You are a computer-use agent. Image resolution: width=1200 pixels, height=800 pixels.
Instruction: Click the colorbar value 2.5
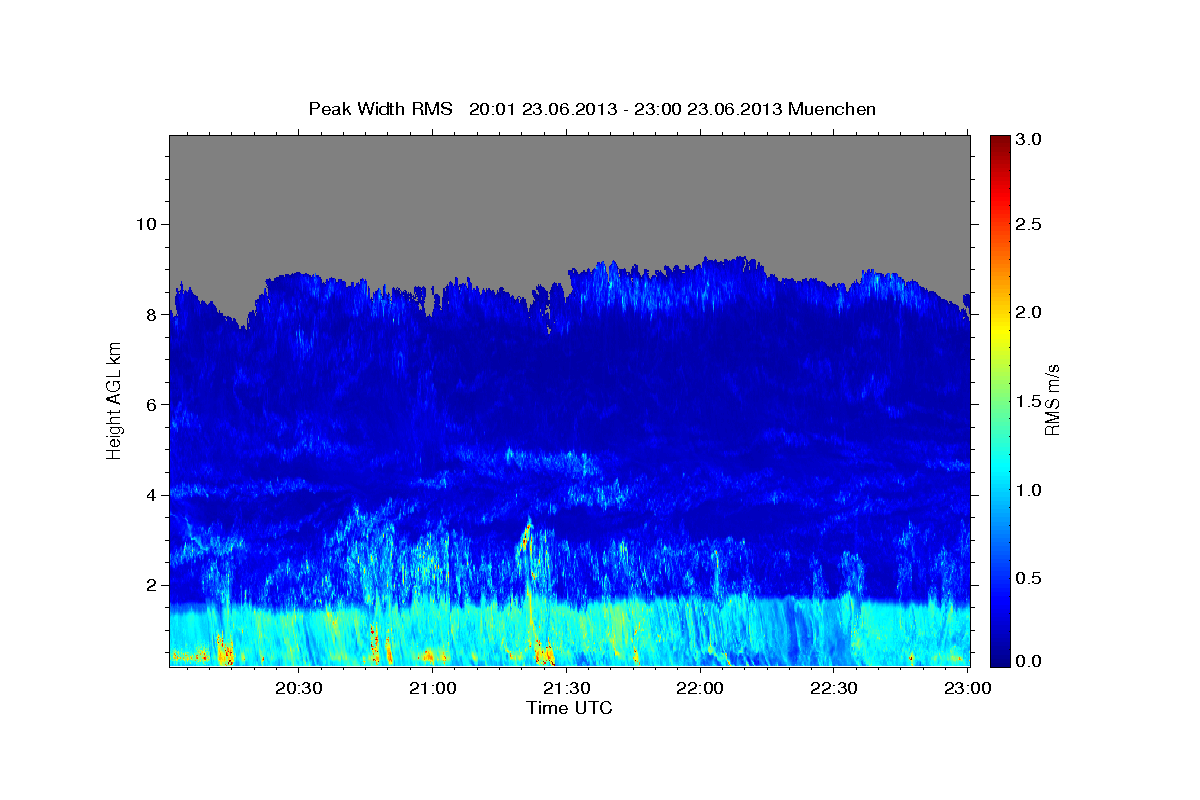click(x=1030, y=225)
